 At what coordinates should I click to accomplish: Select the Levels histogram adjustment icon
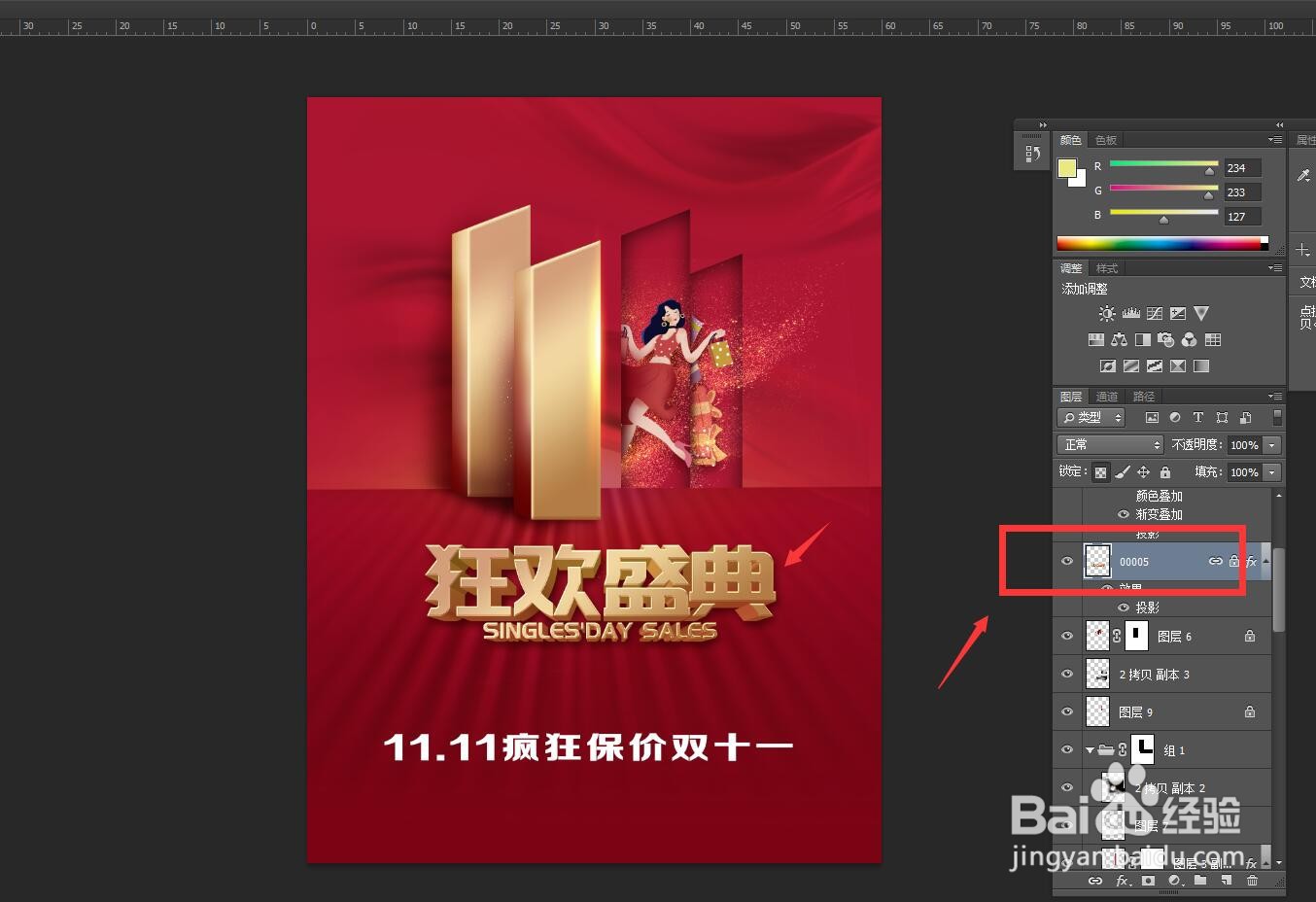(x=1130, y=313)
